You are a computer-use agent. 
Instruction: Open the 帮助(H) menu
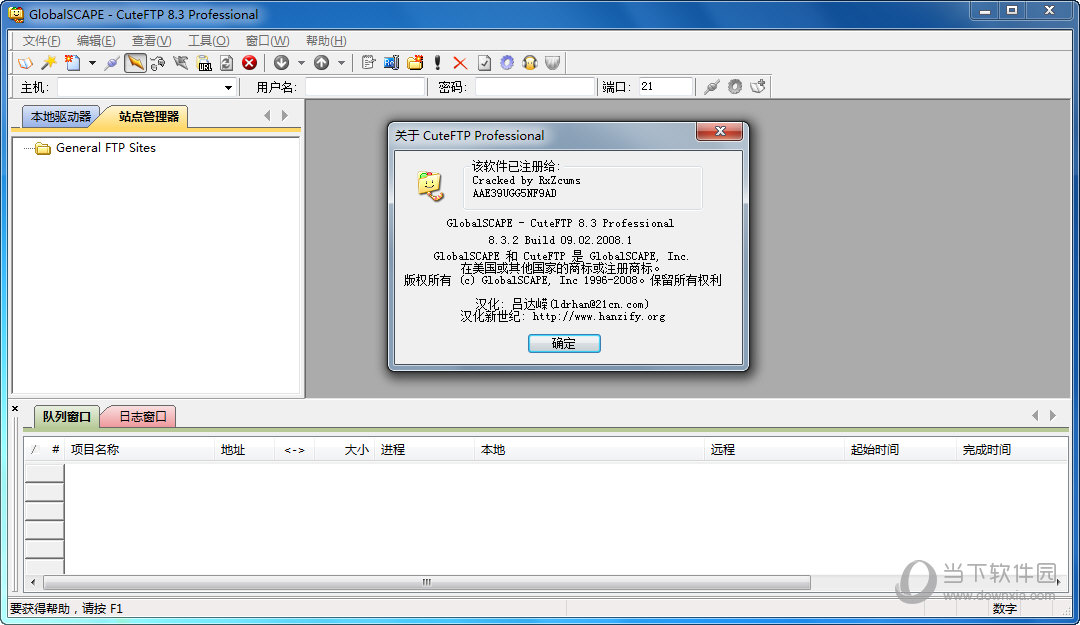[x=326, y=41]
